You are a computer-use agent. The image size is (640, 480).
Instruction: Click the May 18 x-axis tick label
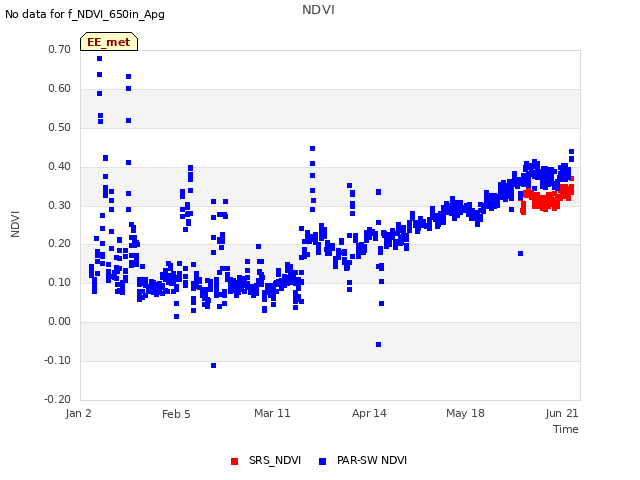465,413
